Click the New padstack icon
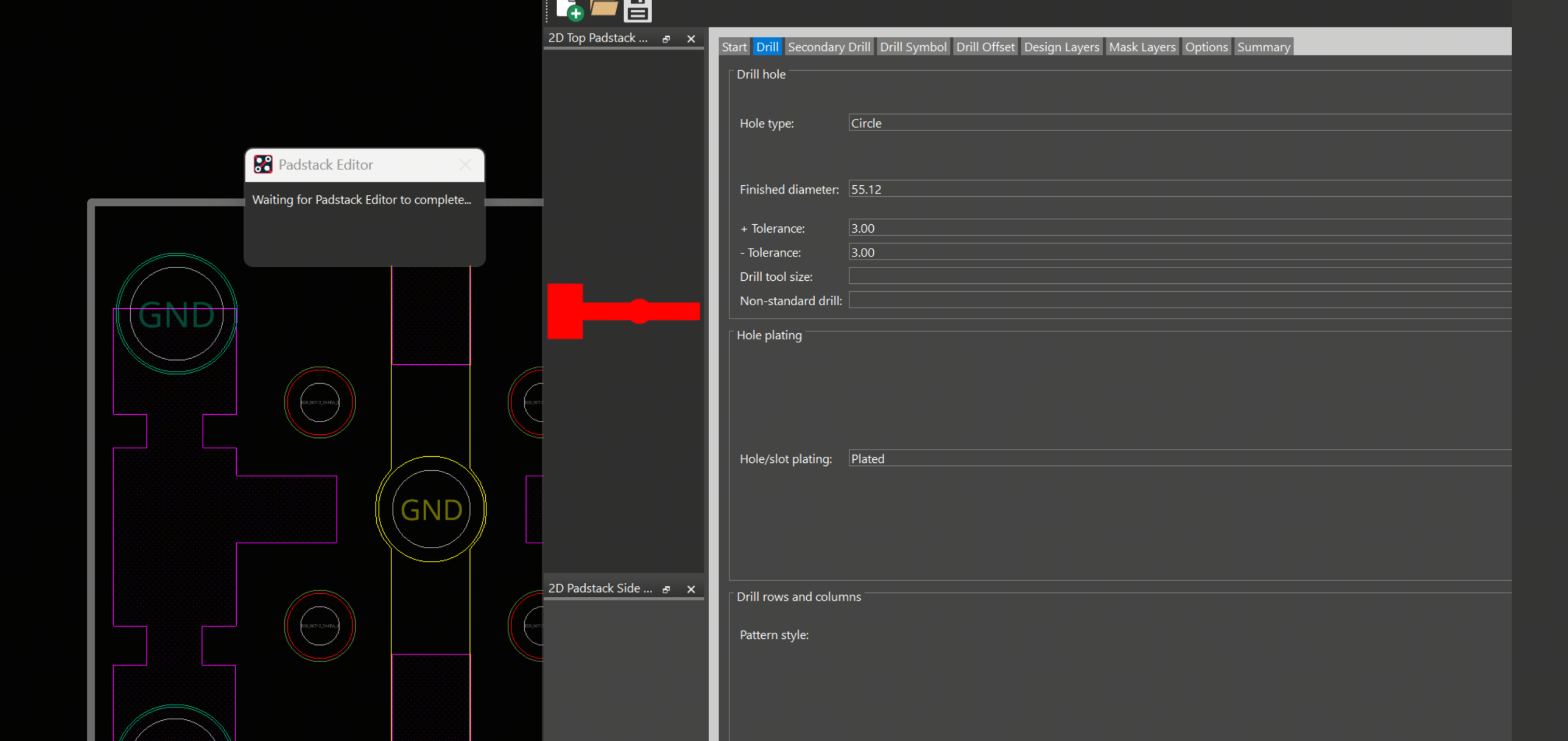The width and height of the screenshot is (1568, 741). (x=570, y=10)
